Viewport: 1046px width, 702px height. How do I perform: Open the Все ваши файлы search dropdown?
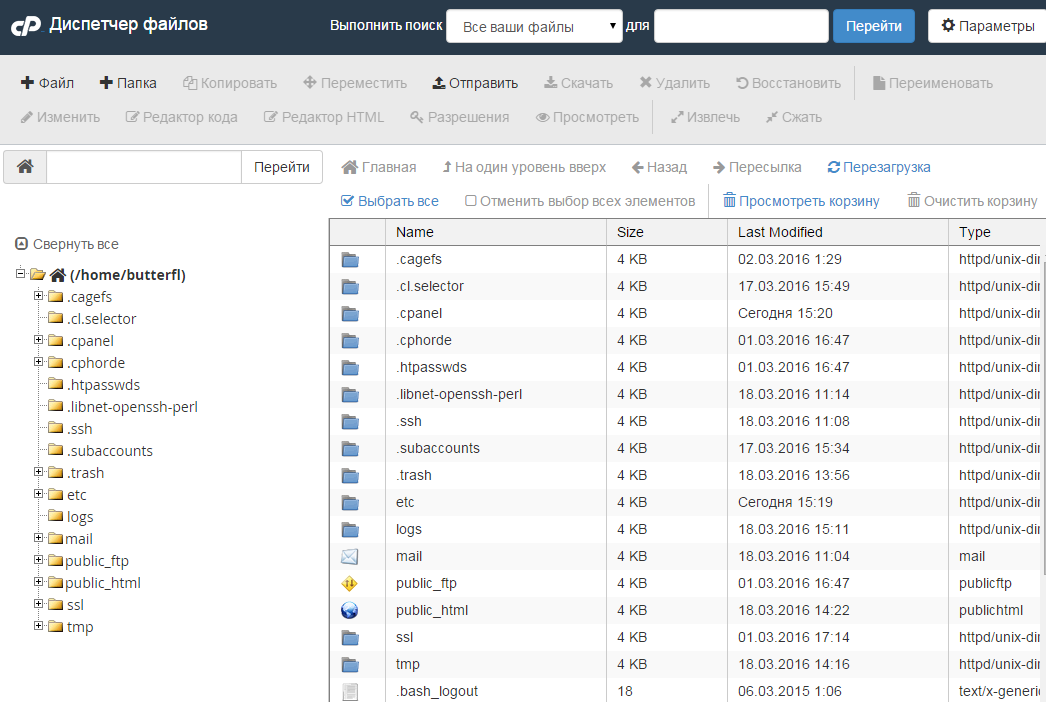point(534,26)
